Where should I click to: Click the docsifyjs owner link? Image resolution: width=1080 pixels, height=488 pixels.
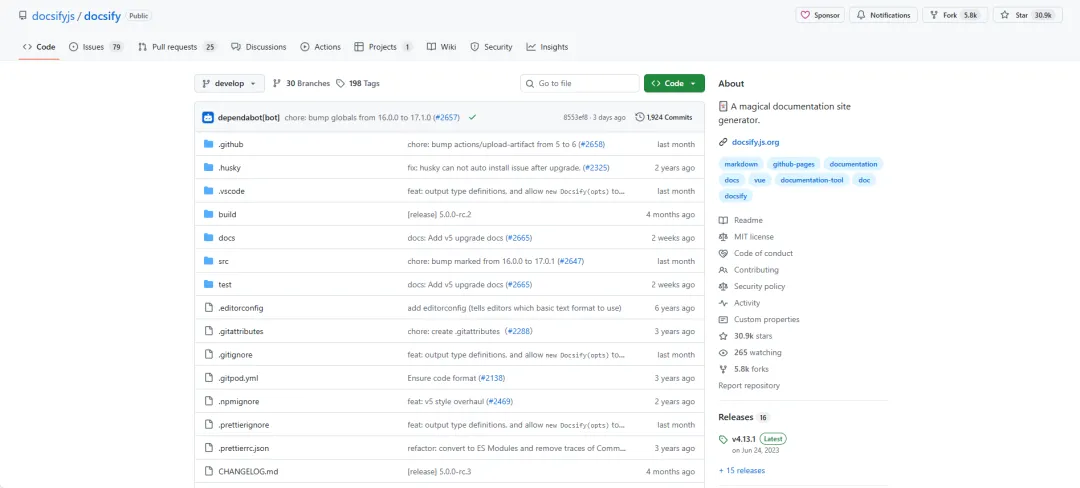(x=53, y=15)
